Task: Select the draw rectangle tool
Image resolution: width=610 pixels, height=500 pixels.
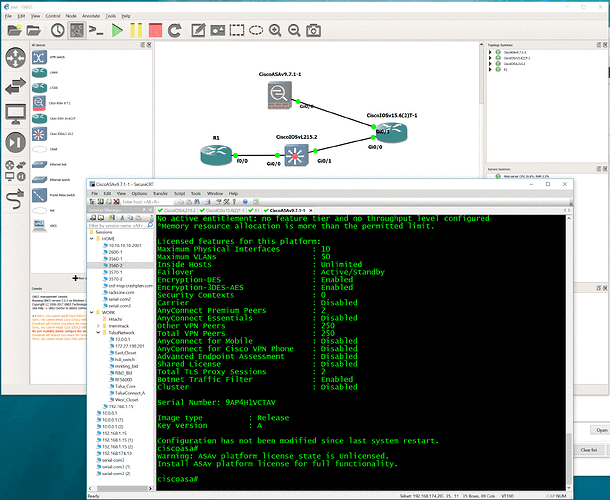Action: (237, 30)
